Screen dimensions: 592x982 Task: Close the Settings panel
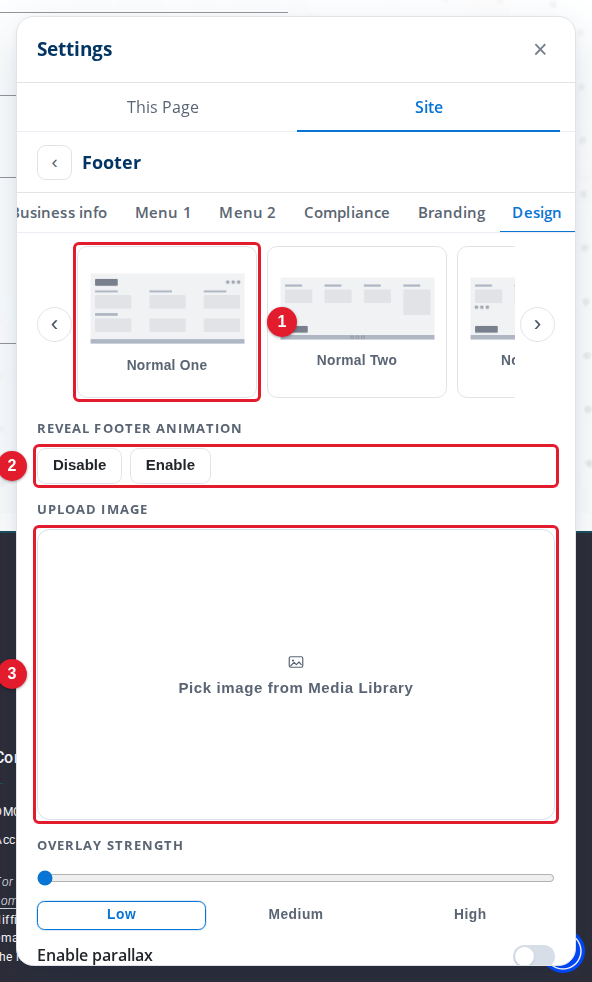[x=540, y=49]
